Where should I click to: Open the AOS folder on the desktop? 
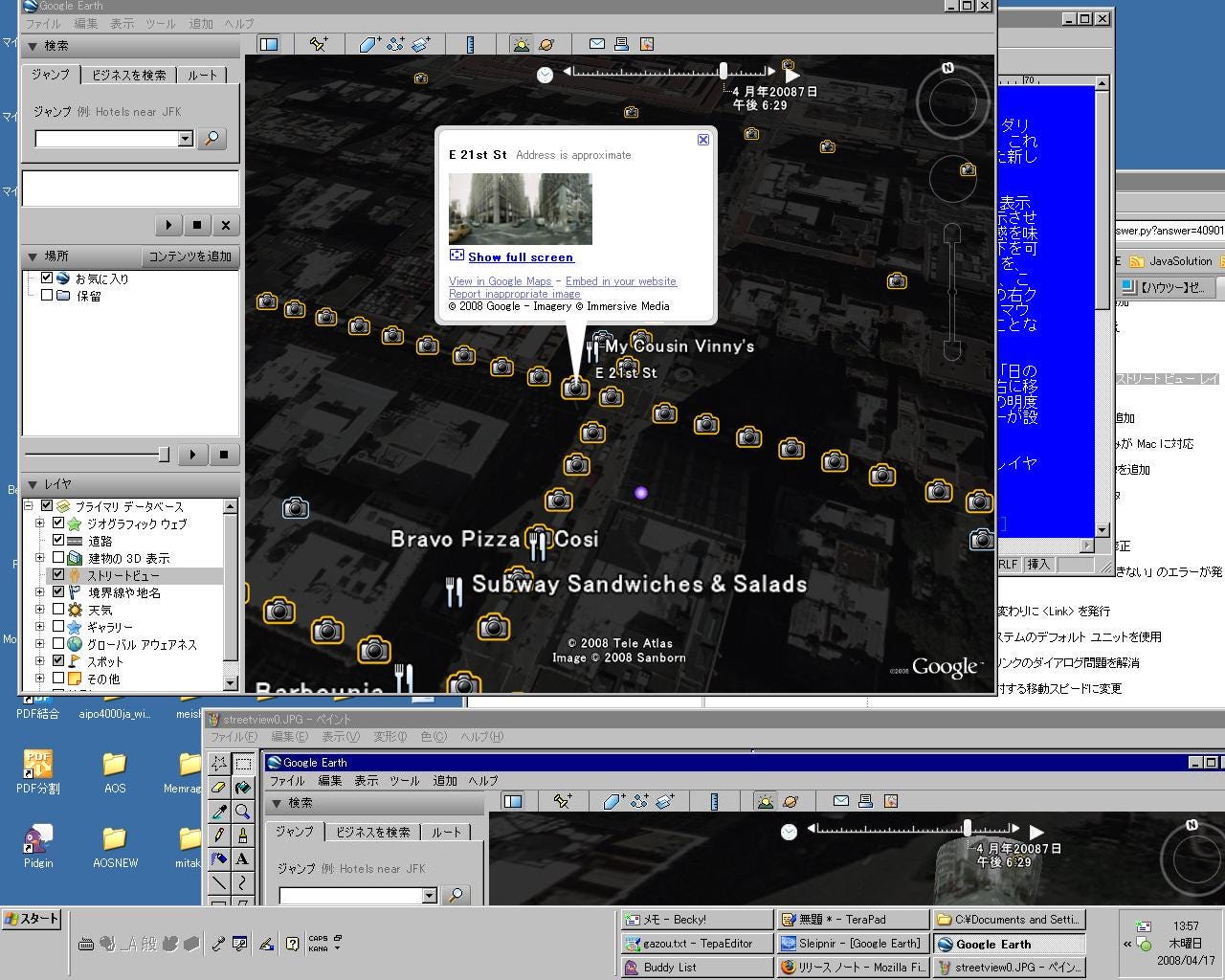click(115, 772)
